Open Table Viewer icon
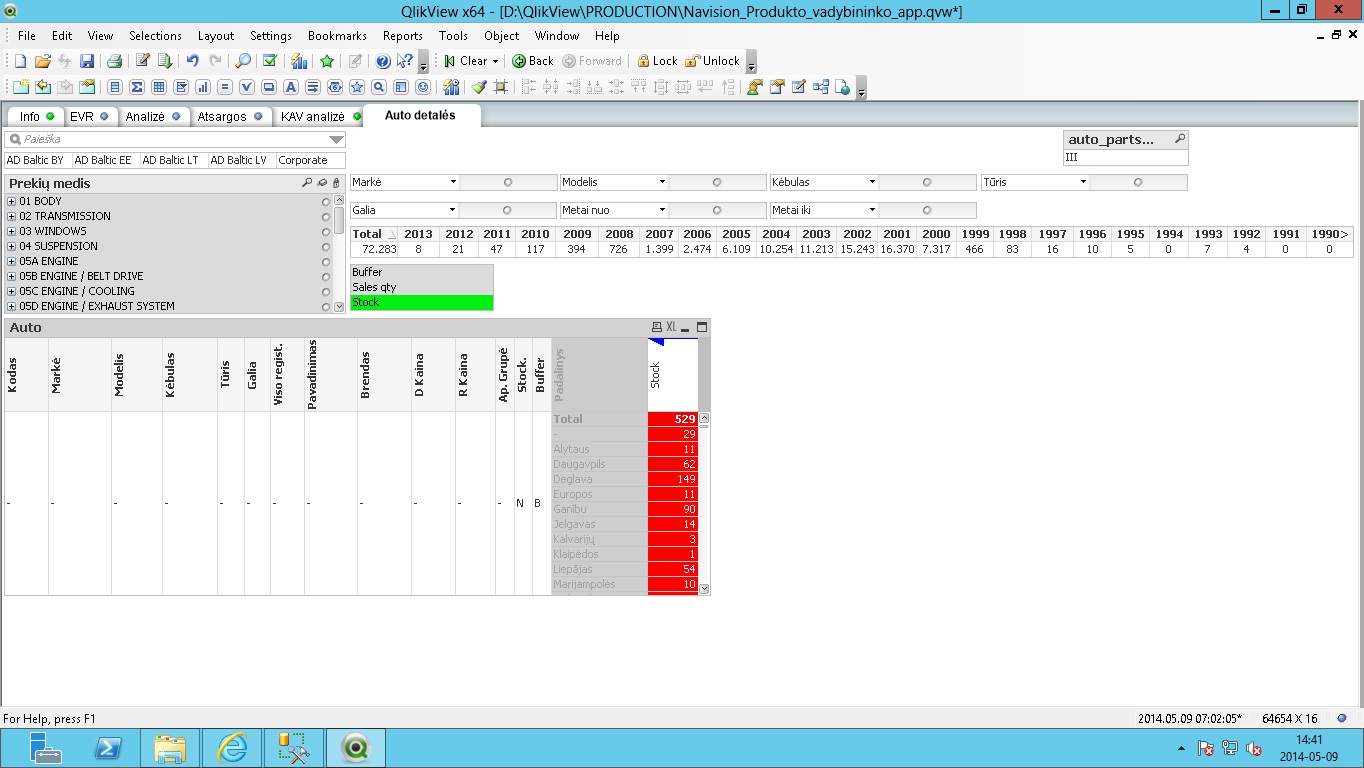The height and width of the screenshot is (768, 1364). (821, 87)
